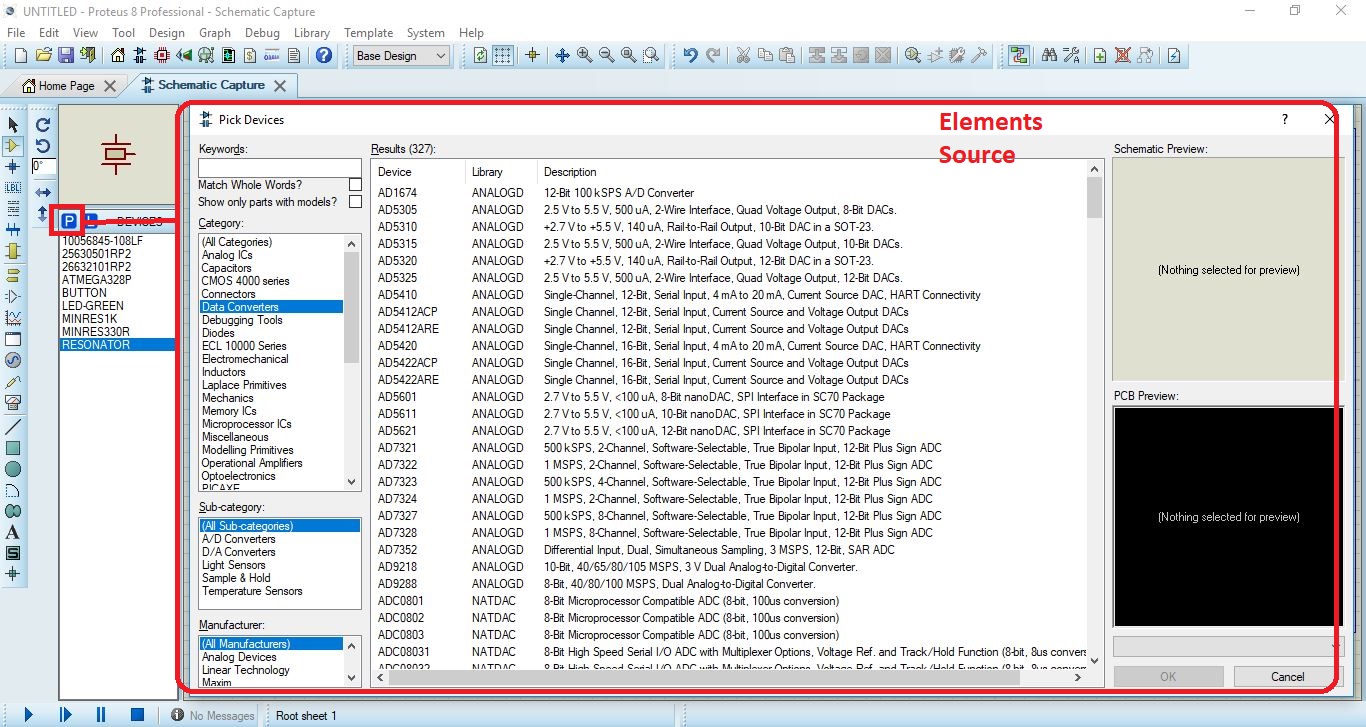Select the 2D Circle drawing tool
Image resolution: width=1366 pixels, height=727 pixels.
[x=13, y=469]
